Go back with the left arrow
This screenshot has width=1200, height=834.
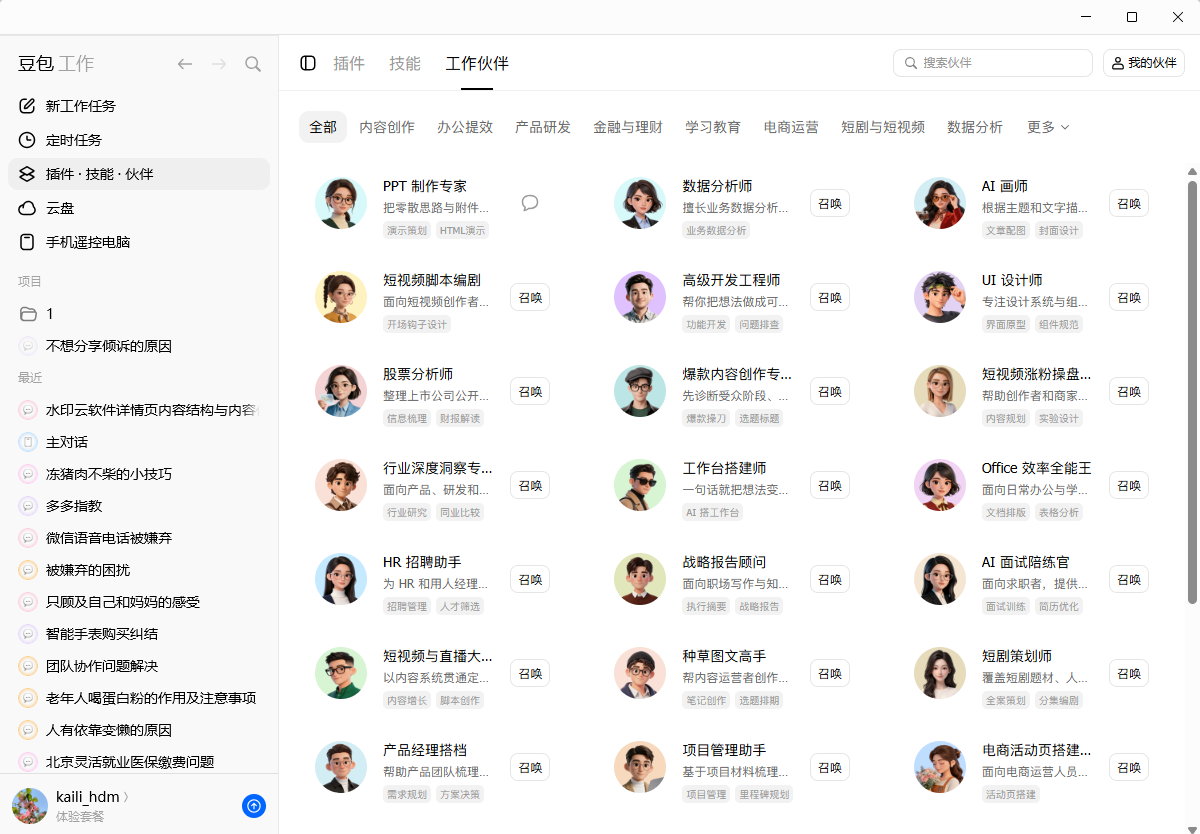(185, 64)
